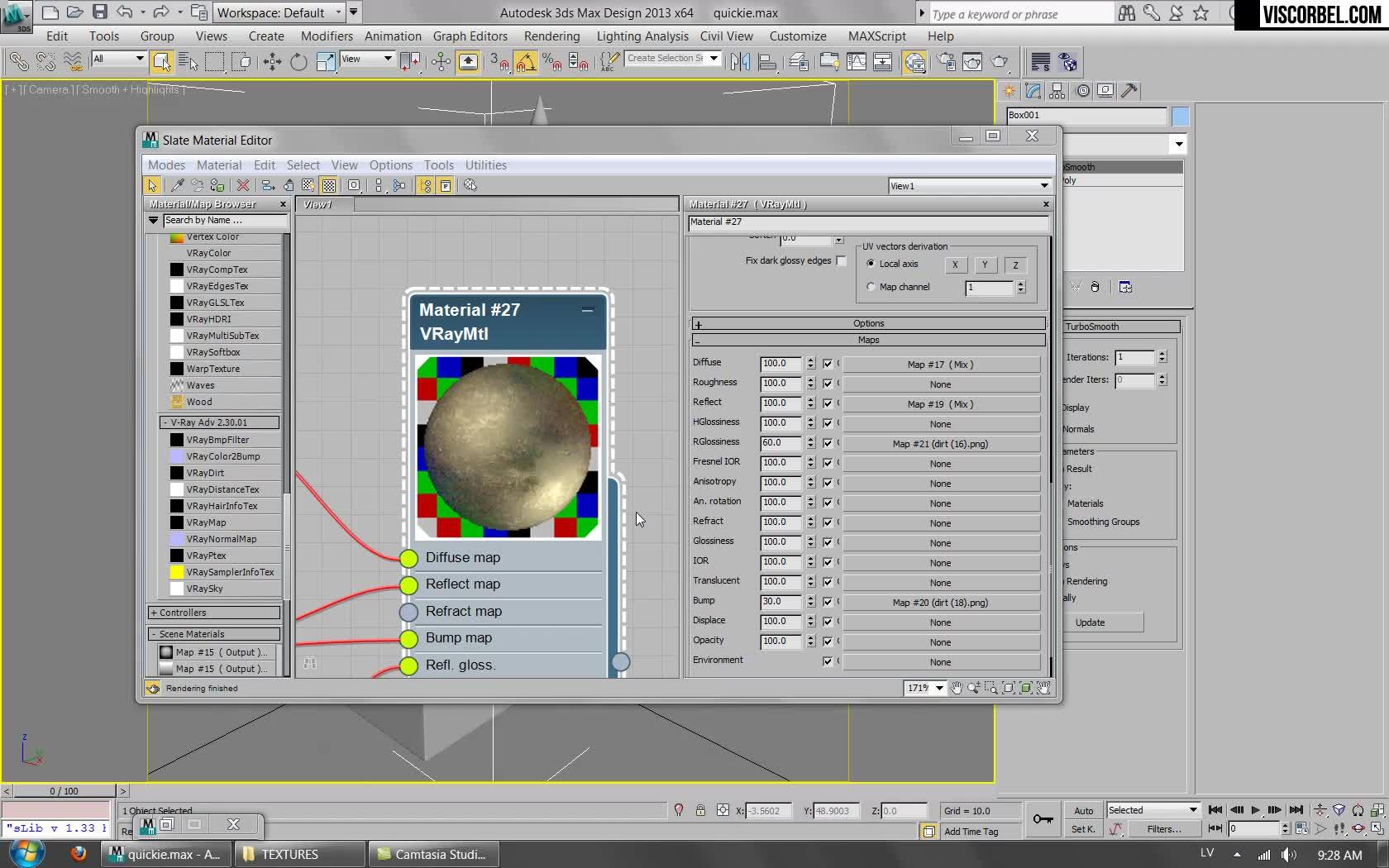Click the Search by Name field

tap(225, 221)
